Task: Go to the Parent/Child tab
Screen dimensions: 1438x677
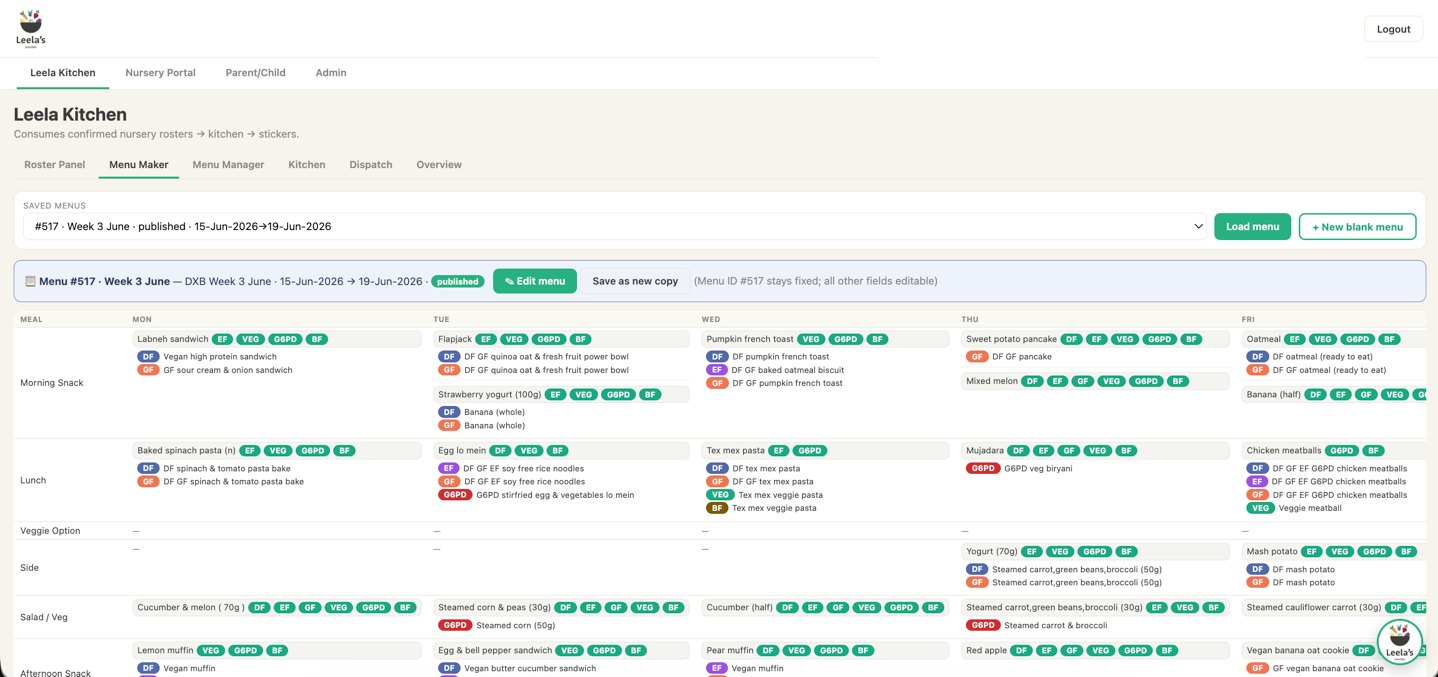Action: coord(255,73)
